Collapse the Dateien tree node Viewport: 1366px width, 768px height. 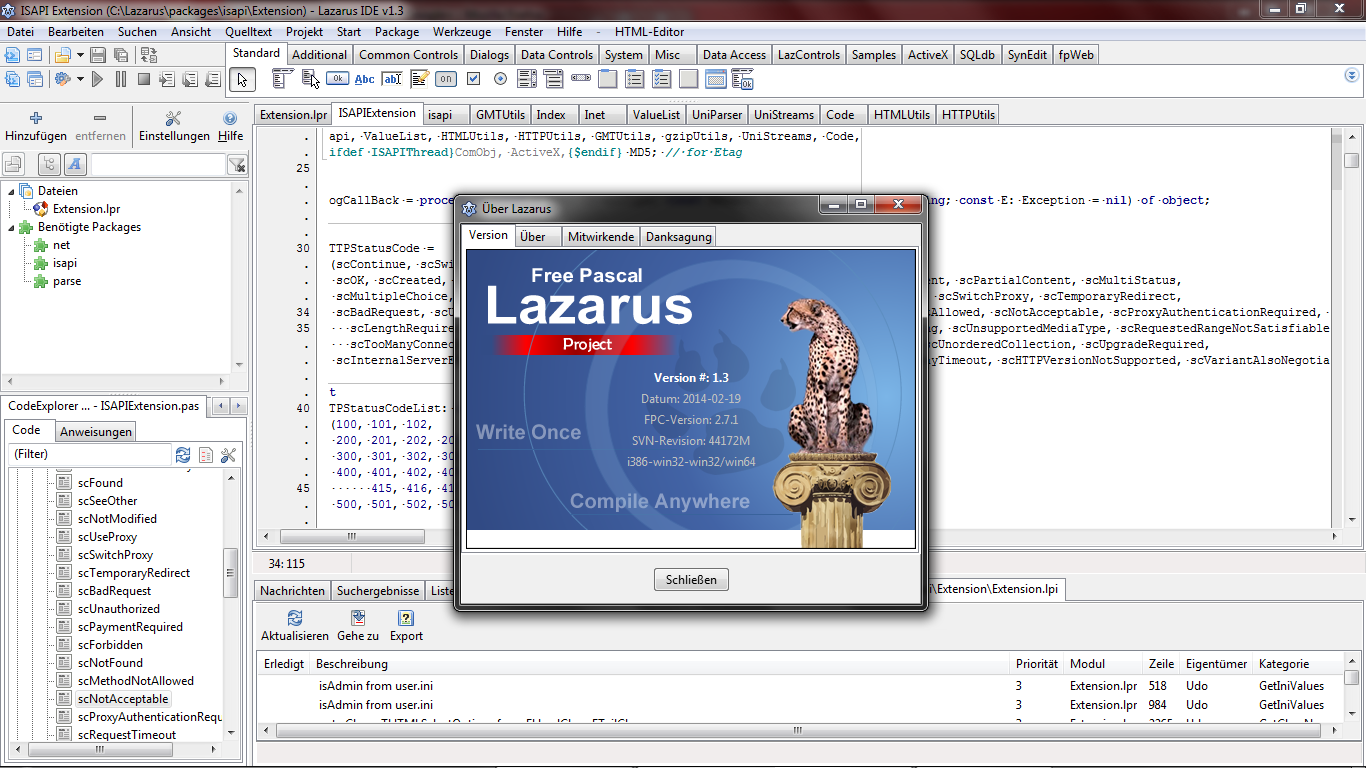[x=12, y=191]
